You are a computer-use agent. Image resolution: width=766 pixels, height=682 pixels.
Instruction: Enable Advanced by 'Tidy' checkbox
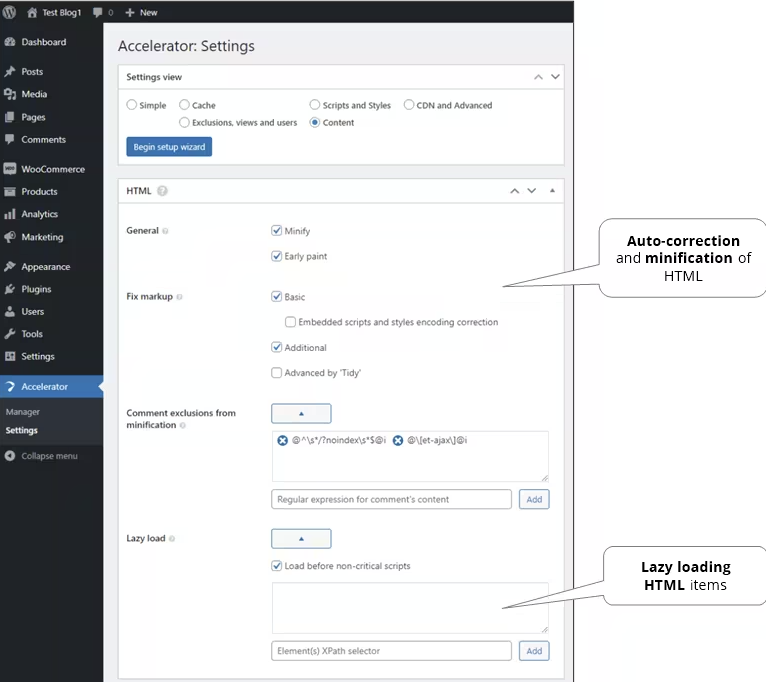tap(277, 373)
